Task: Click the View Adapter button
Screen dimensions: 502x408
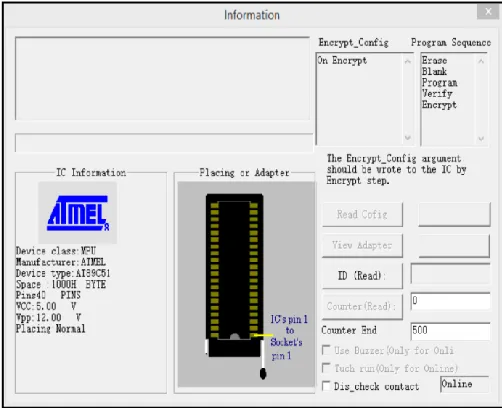Action: coord(362,245)
